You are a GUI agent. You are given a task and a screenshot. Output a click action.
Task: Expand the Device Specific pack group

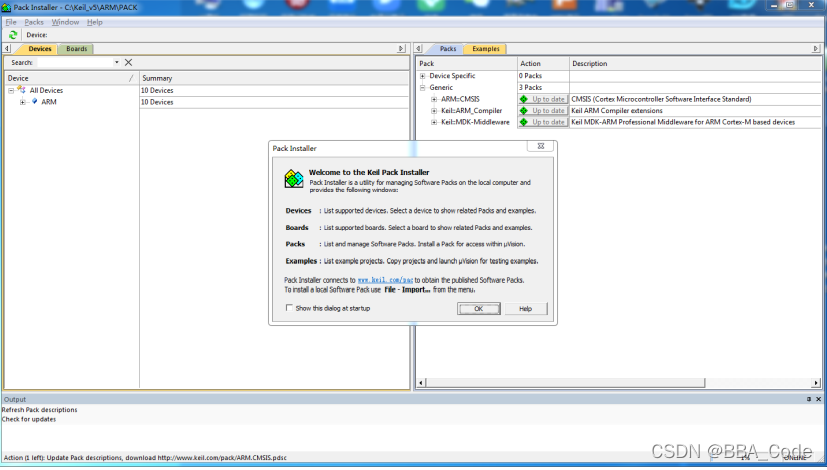click(422, 76)
